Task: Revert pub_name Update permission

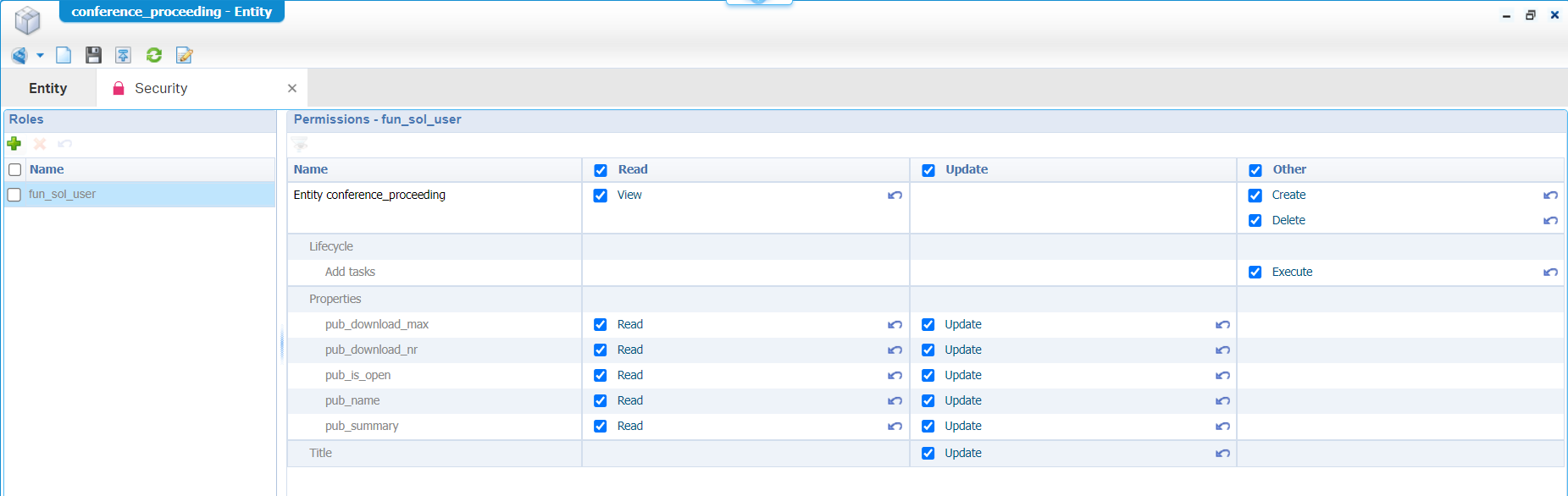Action: (1222, 401)
